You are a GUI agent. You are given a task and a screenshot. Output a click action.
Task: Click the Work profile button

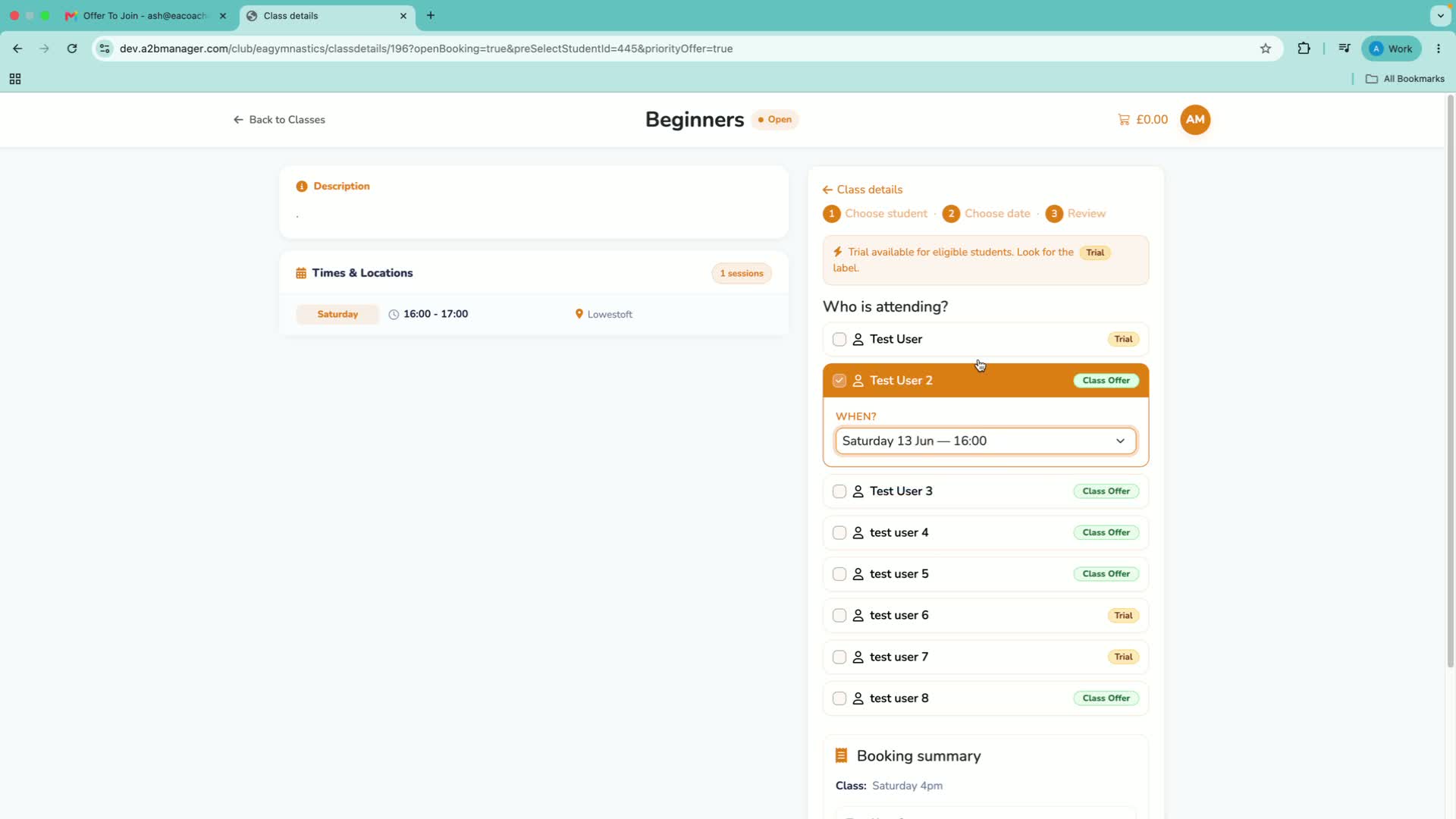click(x=1392, y=49)
